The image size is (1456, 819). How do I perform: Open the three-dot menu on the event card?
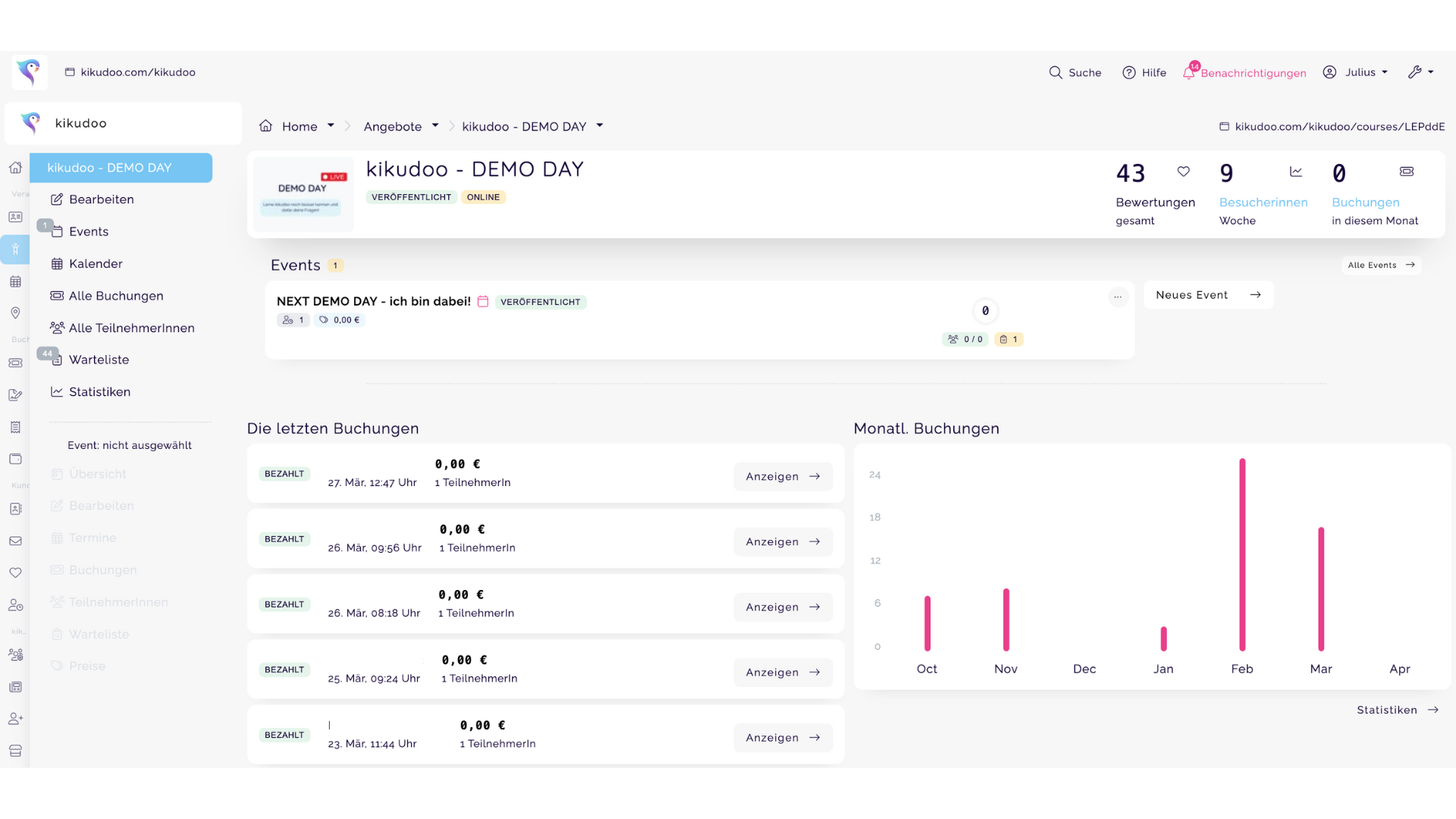point(1118,297)
